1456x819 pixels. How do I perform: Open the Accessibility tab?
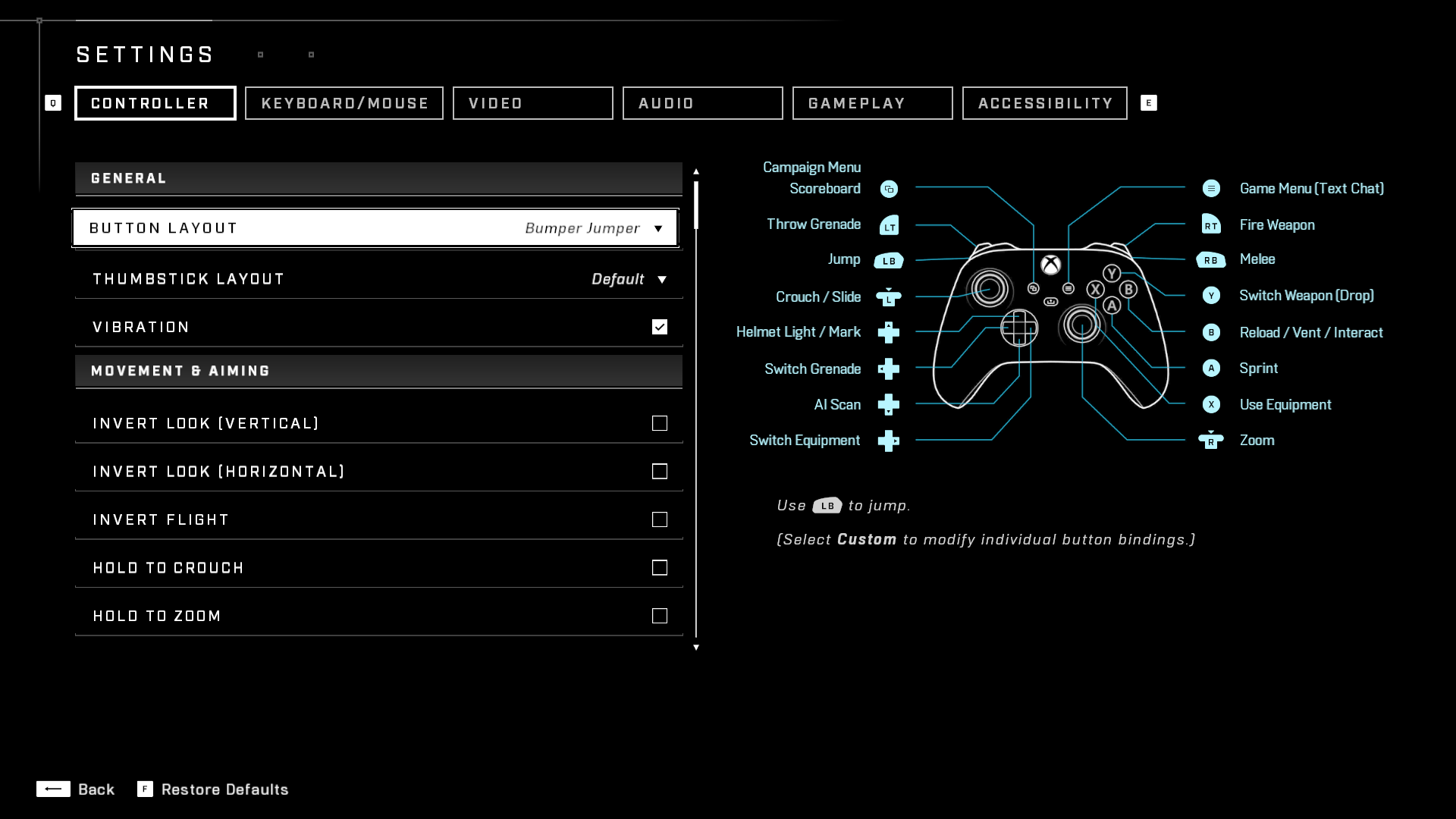[1045, 103]
